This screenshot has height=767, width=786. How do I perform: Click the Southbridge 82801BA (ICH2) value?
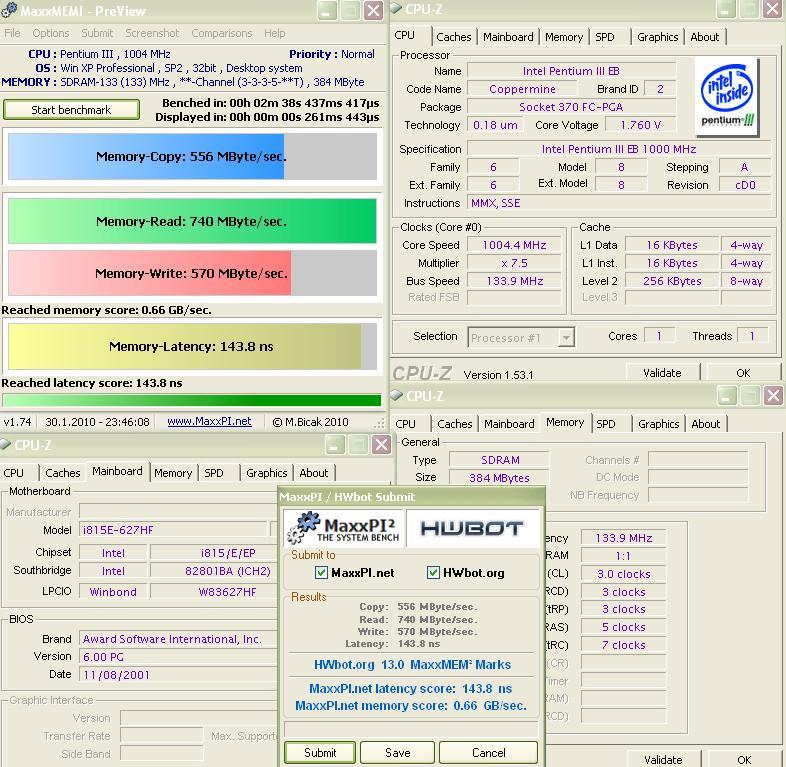213,571
